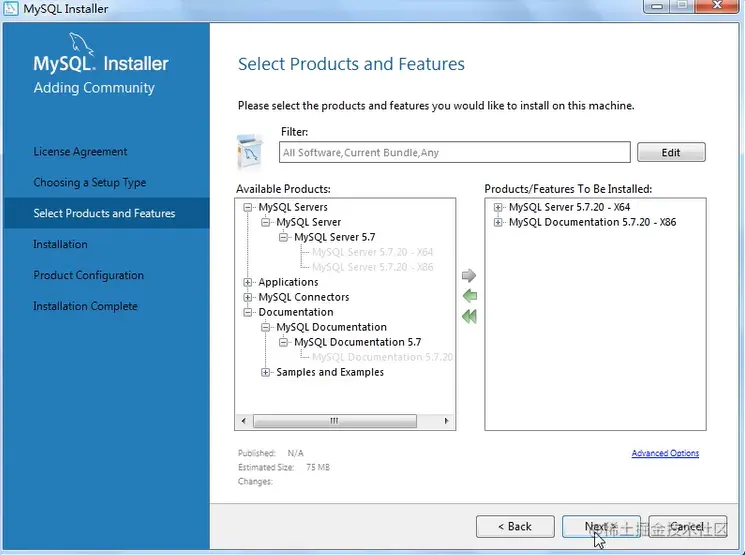Collapse the MySQL Servers tree node
Image resolution: width=745 pixels, height=555 pixels.
(248, 207)
